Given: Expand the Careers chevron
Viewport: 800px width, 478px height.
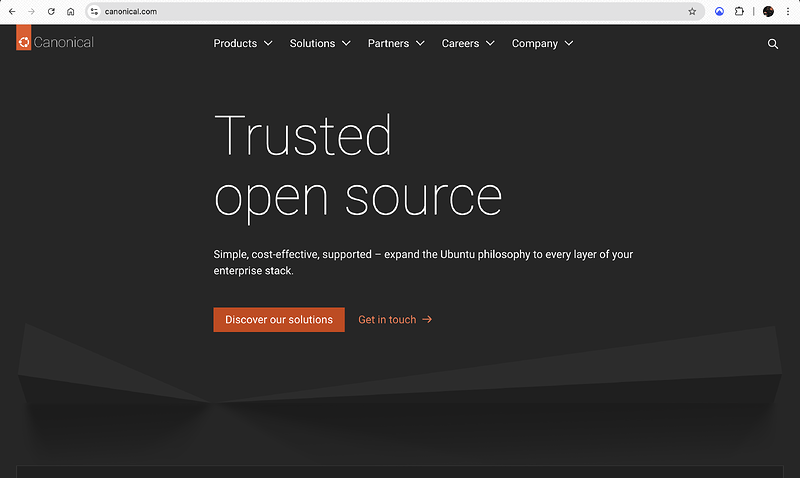Looking at the screenshot, I should pyautogui.click(x=490, y=43).
